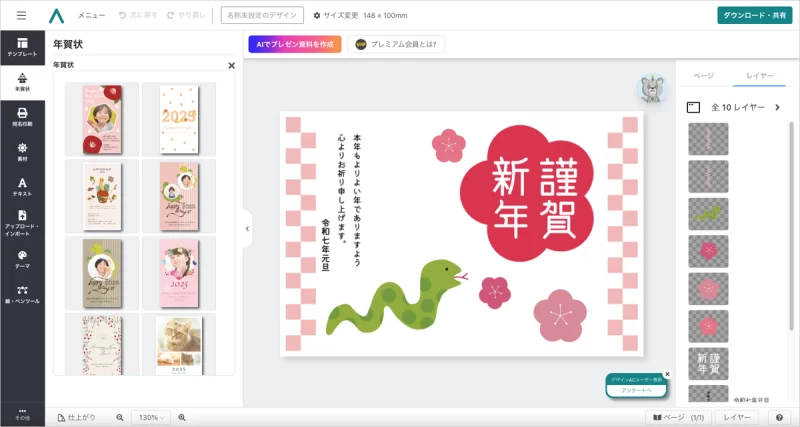This screenshot has height=427, width=800.
Task: Switch to the ページ tab
Action: pyautogui.click(x=704, y=76)
